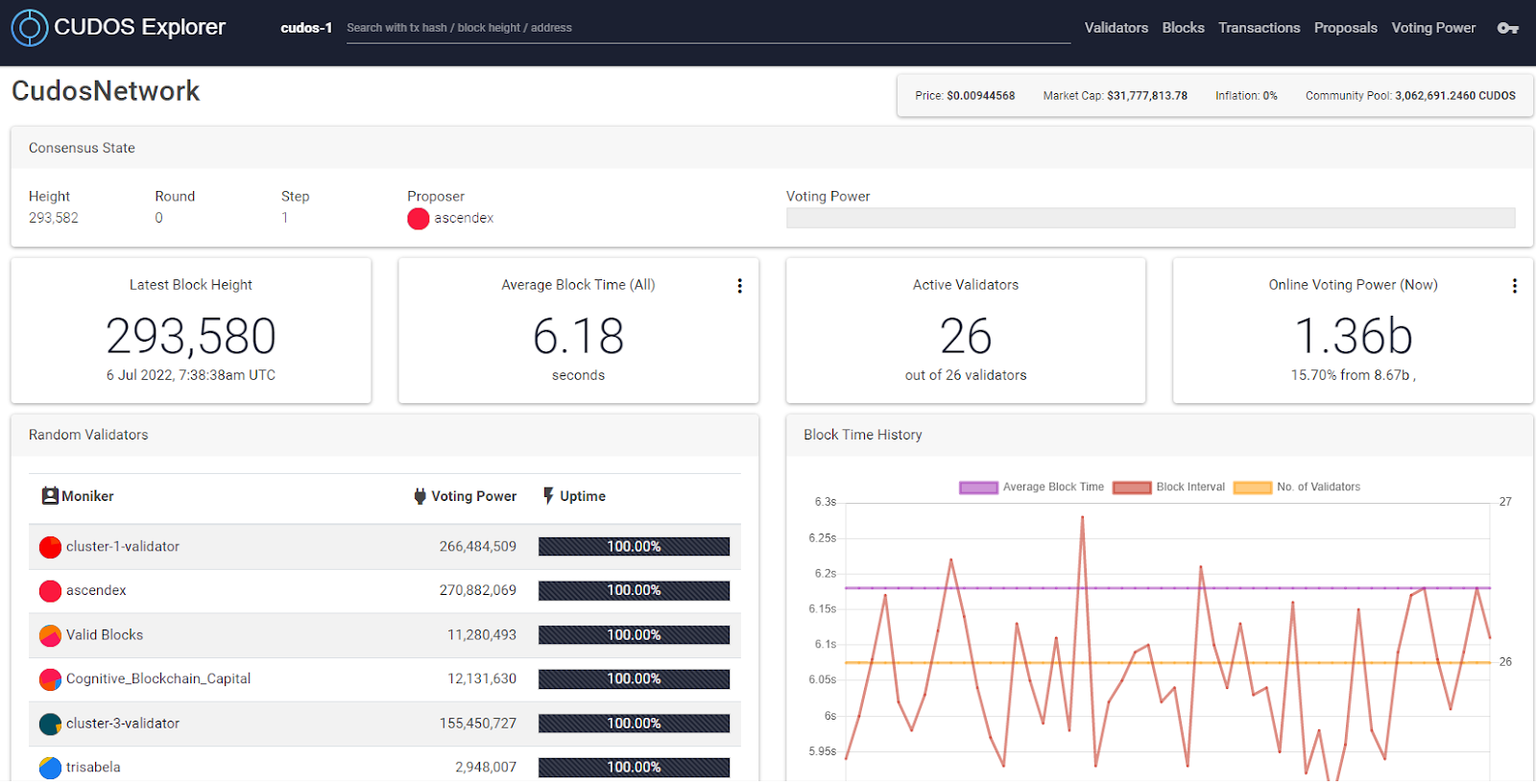This screenshot has height=784, width=1536.
Task: Click voting power 11,280,493 cell
Action: tap(482, 635)
